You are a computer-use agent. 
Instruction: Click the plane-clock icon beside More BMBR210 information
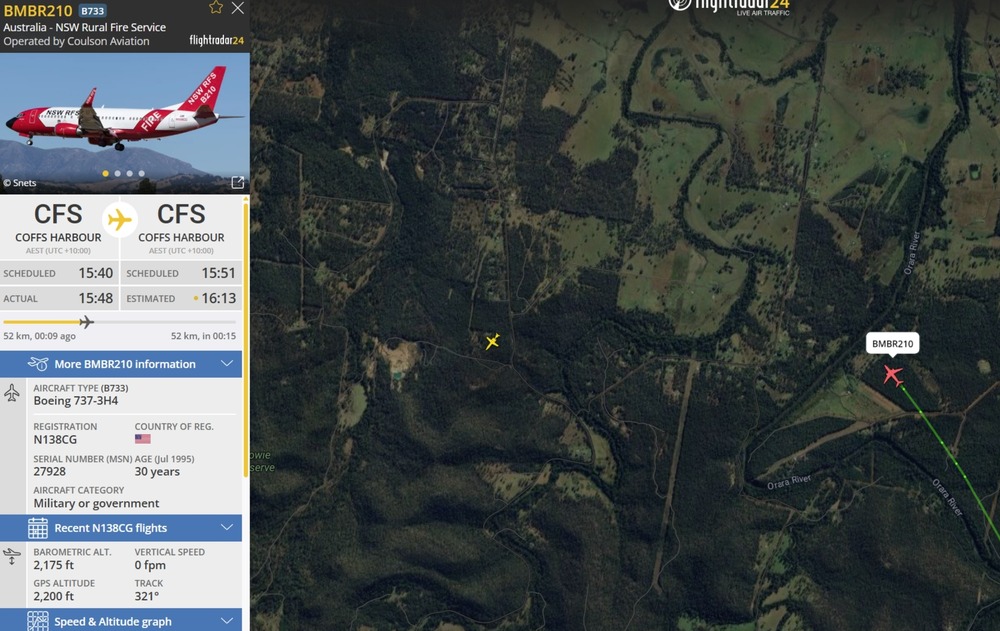click(38, 364)
